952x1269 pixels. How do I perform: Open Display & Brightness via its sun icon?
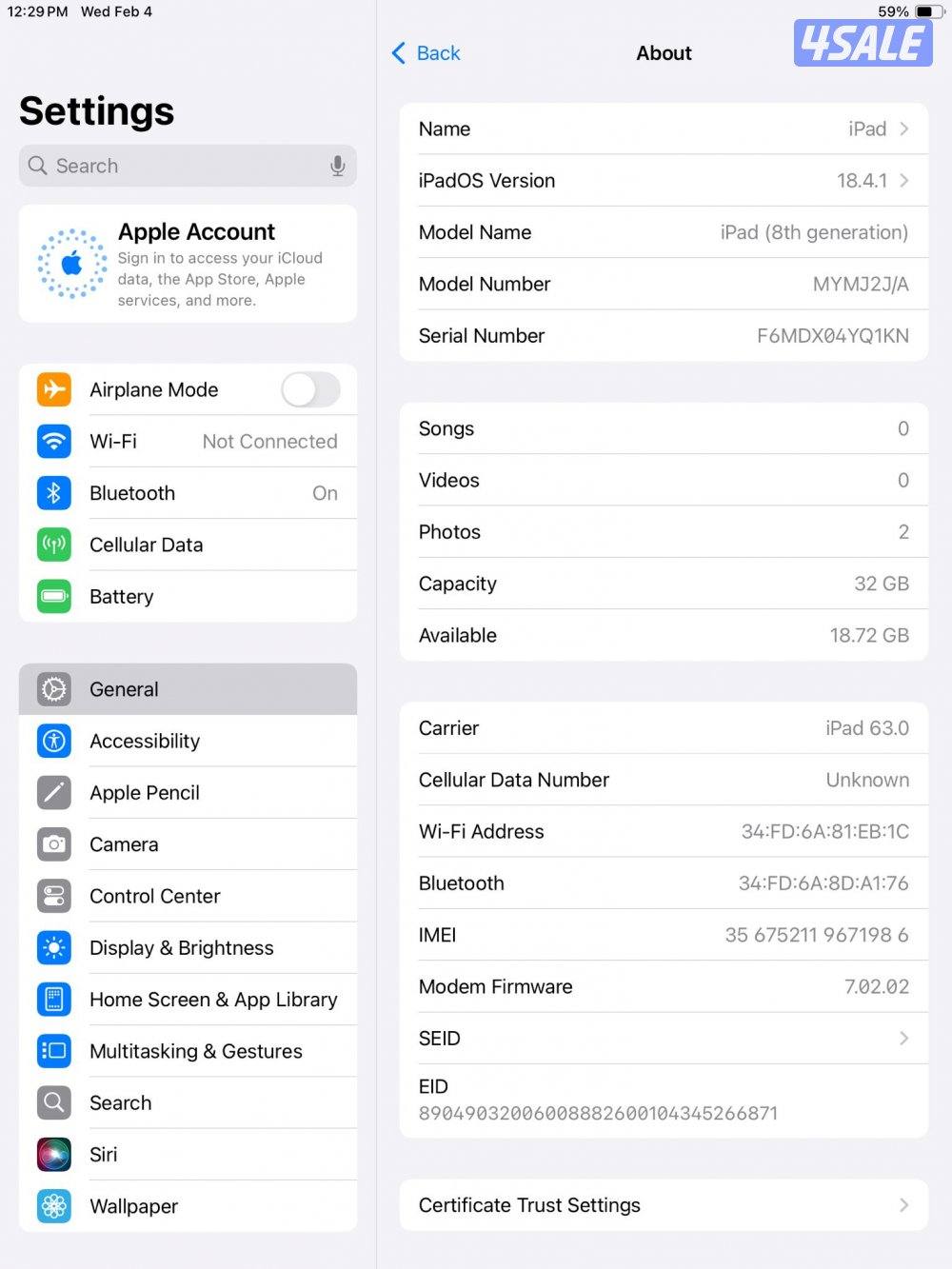(x=54, y=947)
